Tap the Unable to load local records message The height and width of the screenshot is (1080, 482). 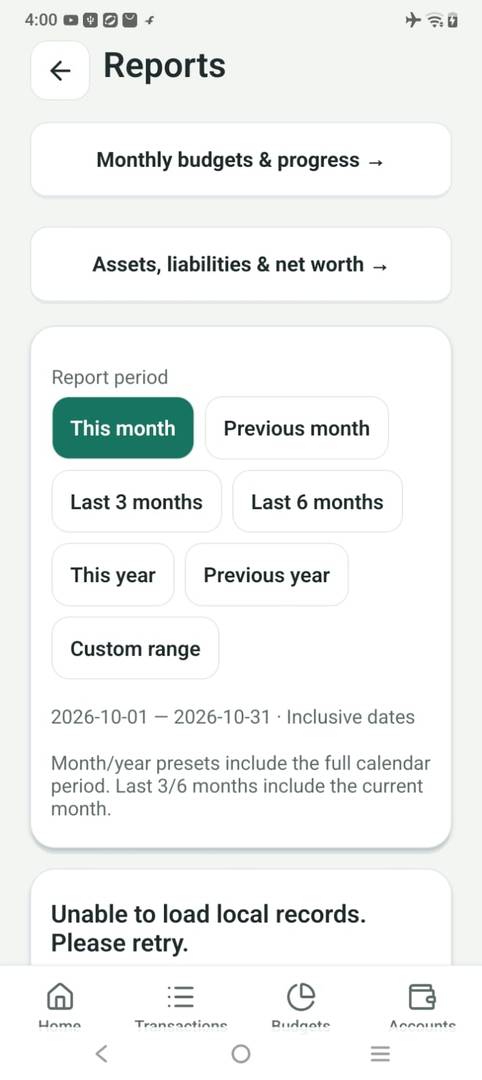[209, 928]
